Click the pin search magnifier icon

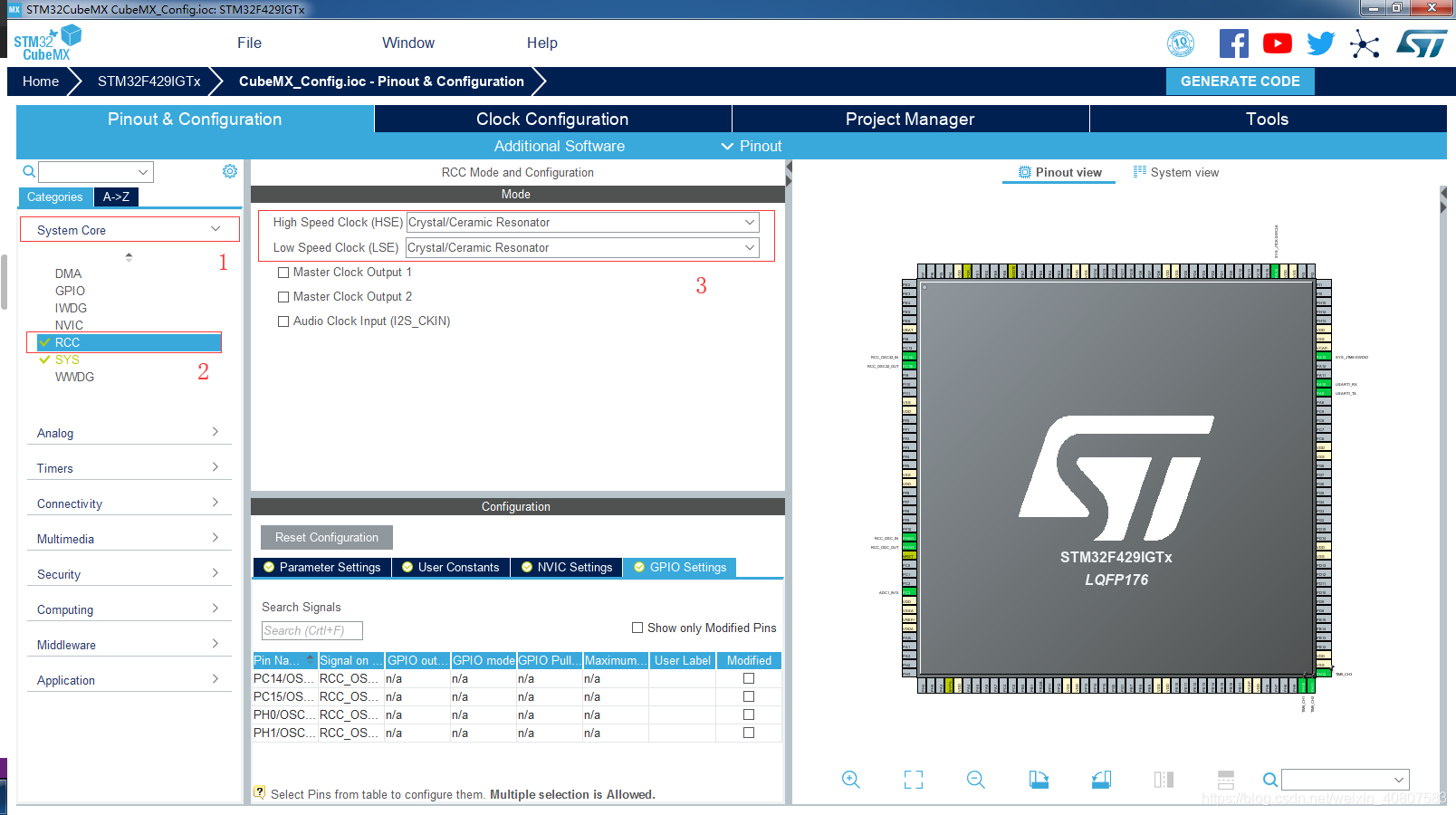tap(1270, 780)
